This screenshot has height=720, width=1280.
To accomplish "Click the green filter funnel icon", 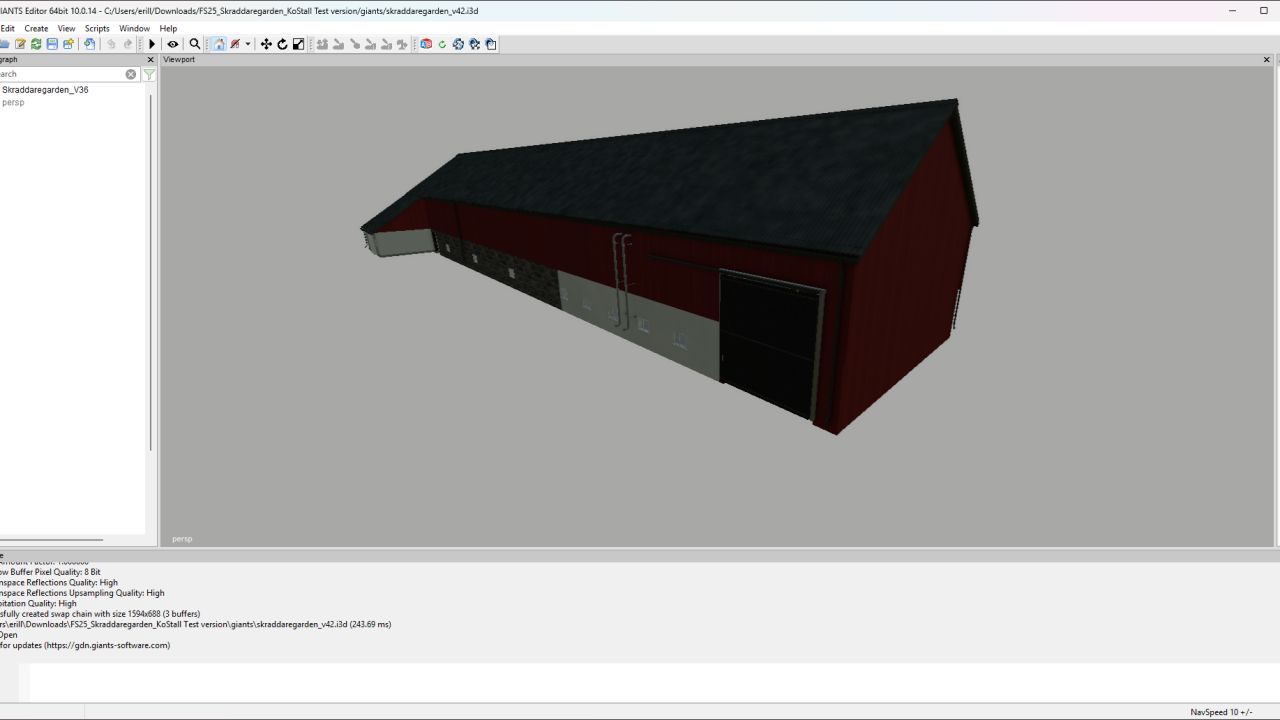I will (149, 74).
